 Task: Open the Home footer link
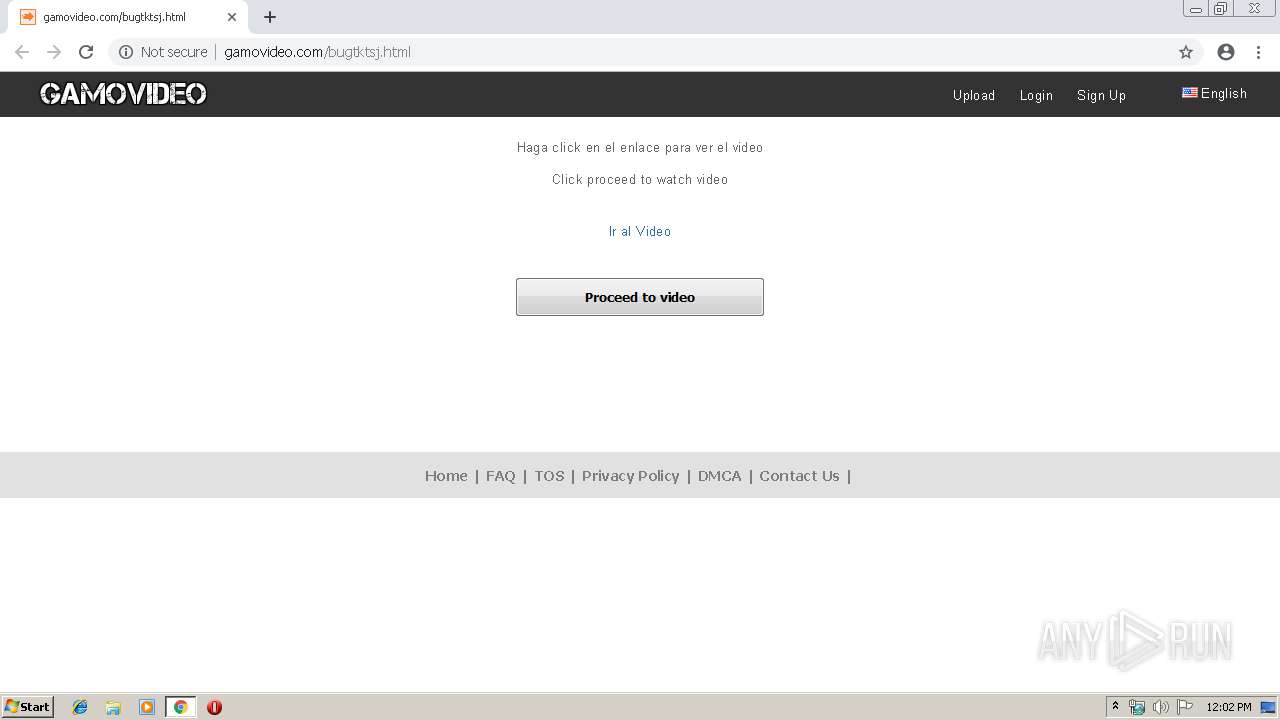(446, 476)
